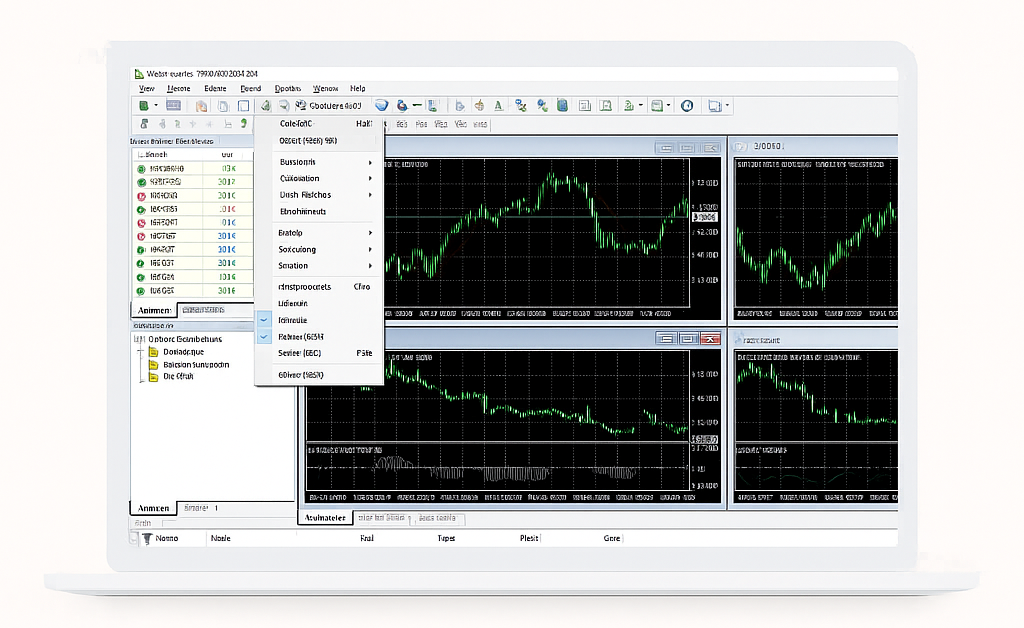Image resolution: width=1024 pixels, height=628 pixels.
Task: Click the blue clock icon in toolbar
Action: click(687, 106)
